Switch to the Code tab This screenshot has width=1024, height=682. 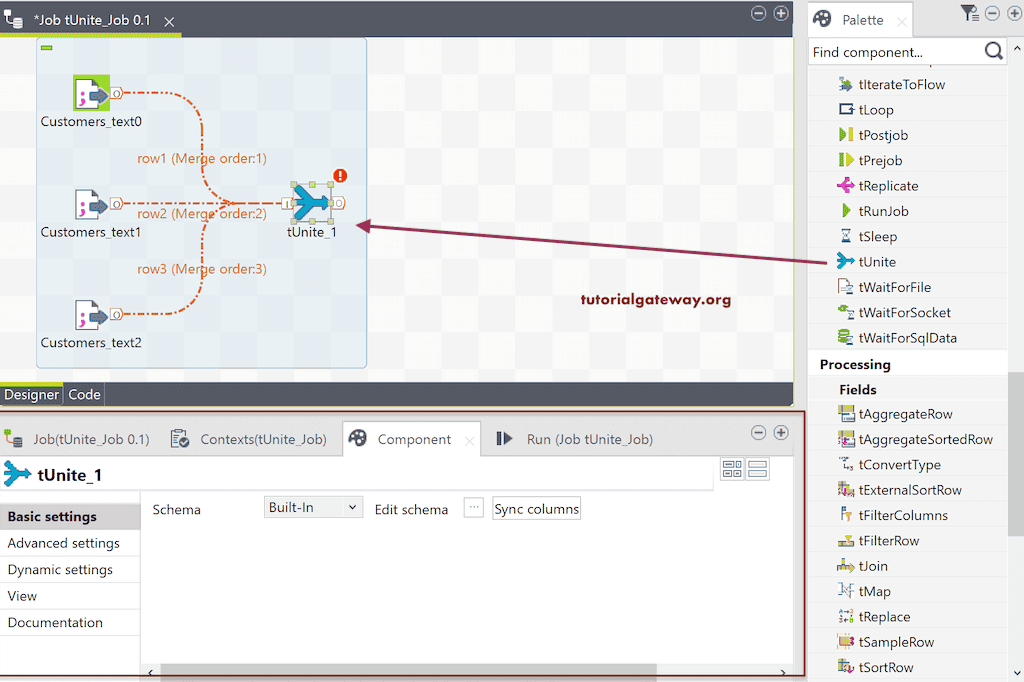[83, 394]
